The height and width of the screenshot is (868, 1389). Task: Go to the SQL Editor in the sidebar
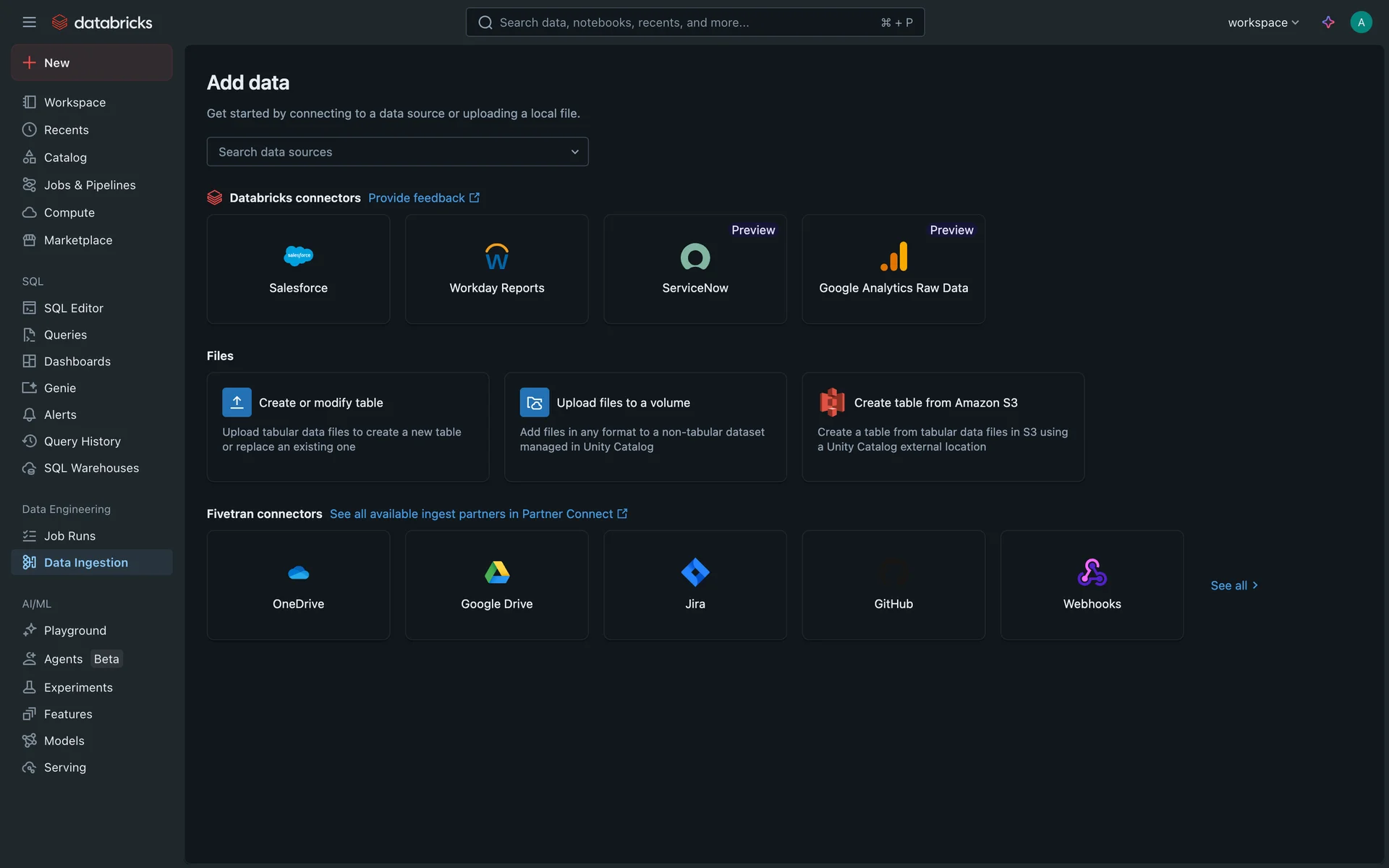[73, 308]
